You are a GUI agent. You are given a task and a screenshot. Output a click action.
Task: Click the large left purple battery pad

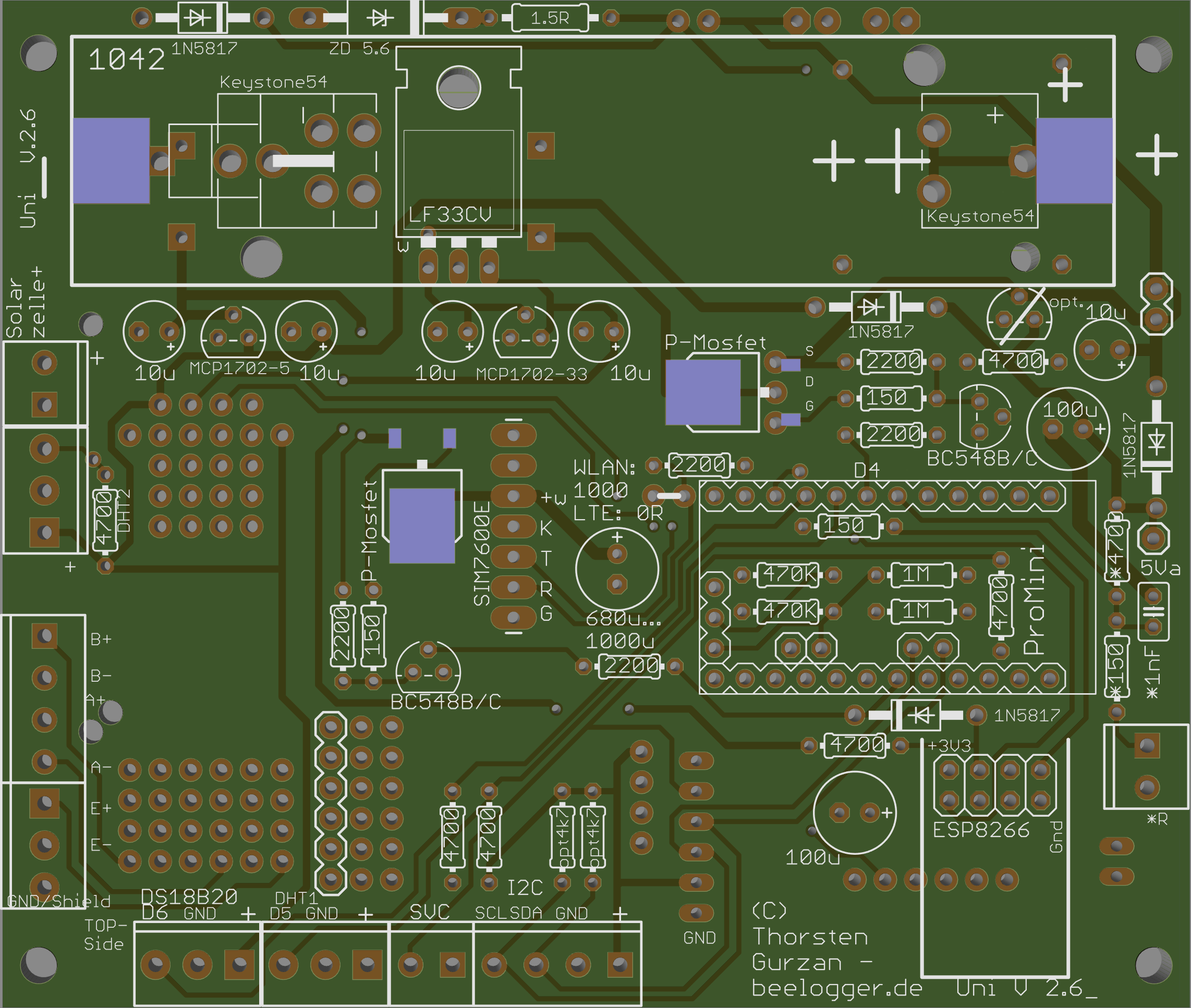coord(112,161)
